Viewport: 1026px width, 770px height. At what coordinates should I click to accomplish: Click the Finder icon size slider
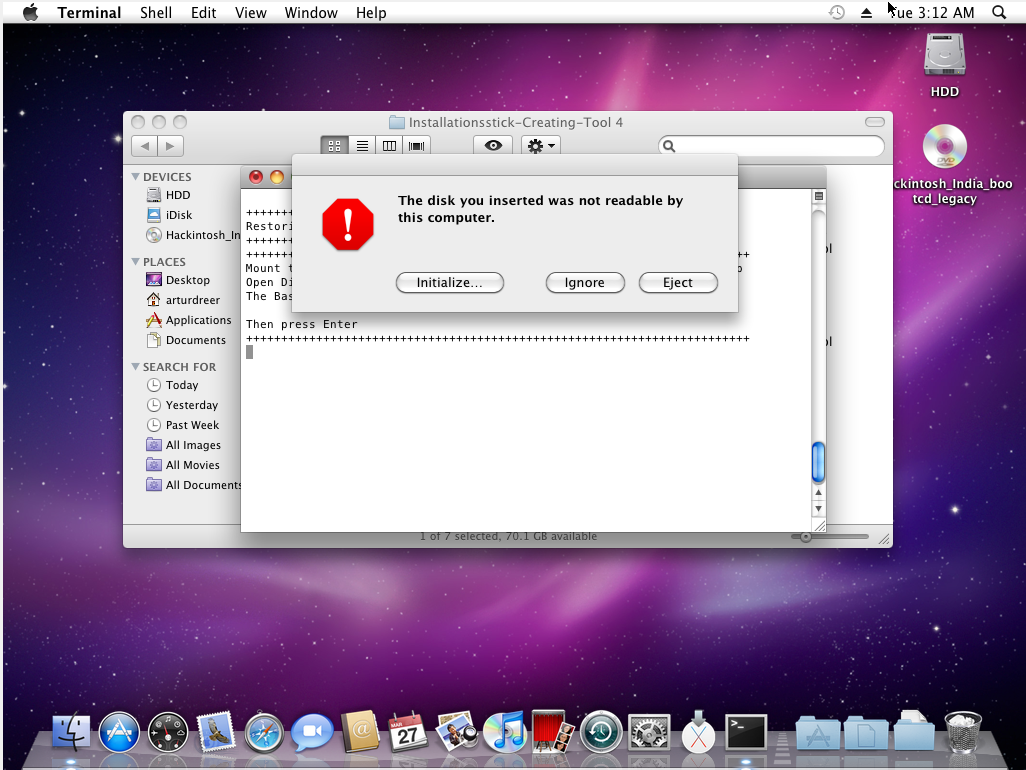coord(829,537)
